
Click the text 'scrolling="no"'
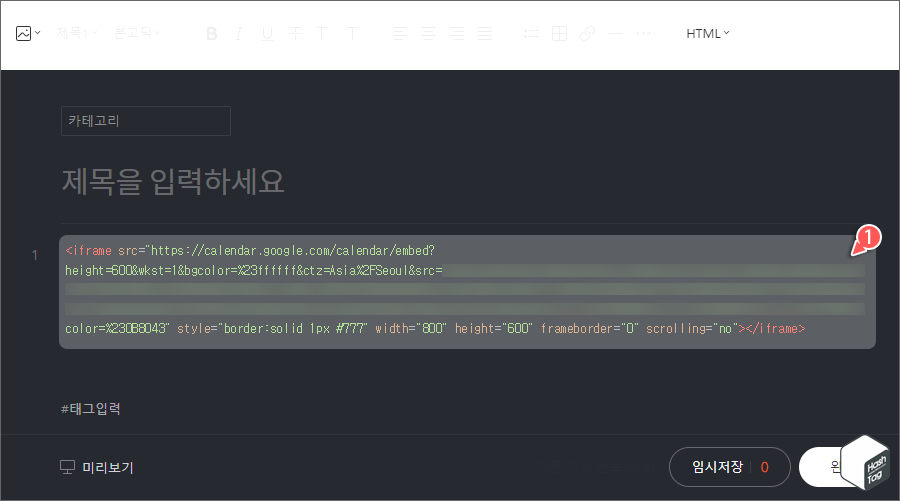[x=692, y=328]
